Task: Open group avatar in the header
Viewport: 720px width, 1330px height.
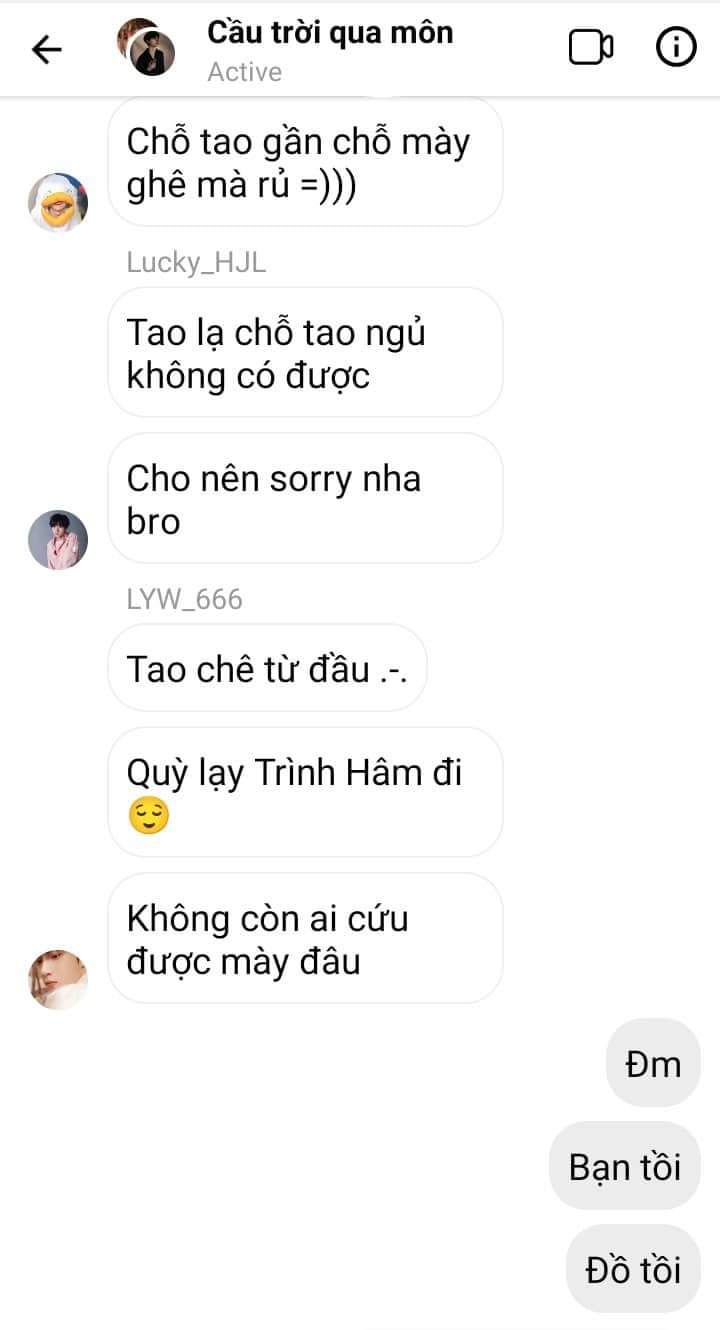Action: tap(146, 47)
